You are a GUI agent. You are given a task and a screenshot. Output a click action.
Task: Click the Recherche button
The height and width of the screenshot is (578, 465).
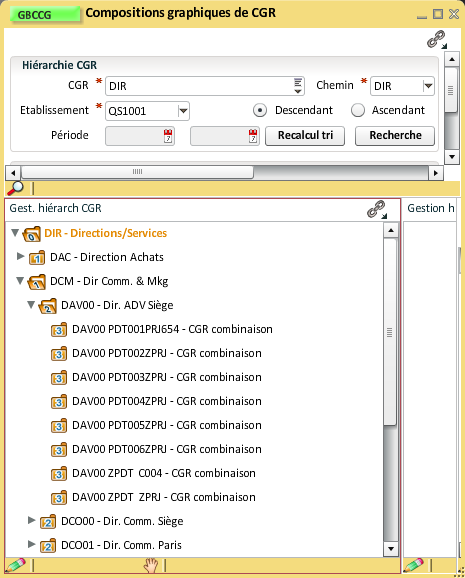395,136
